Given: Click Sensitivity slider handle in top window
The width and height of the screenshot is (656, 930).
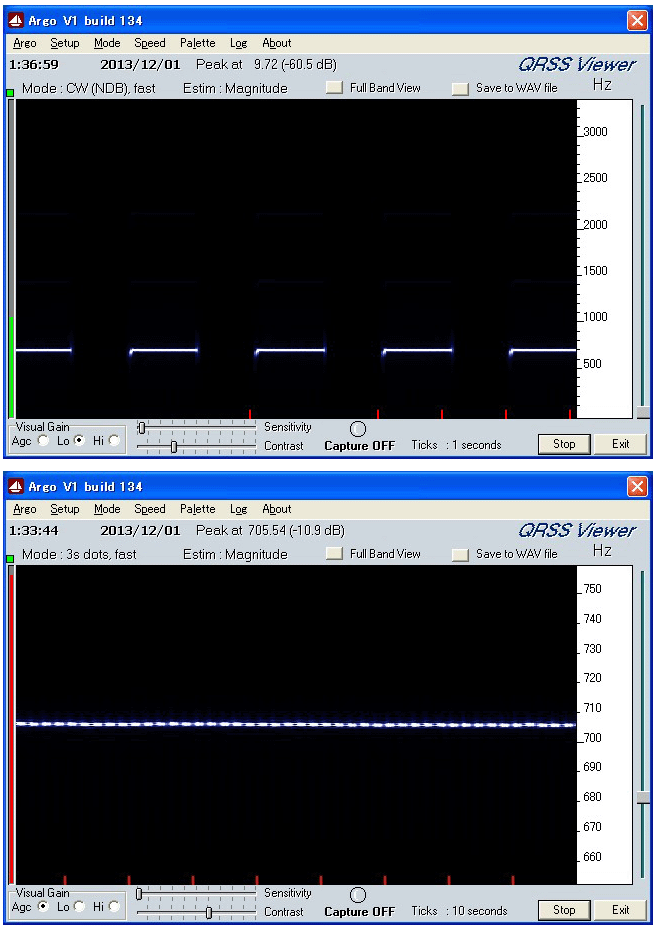Looking at the screenshot, I should [x=141, y=428].
